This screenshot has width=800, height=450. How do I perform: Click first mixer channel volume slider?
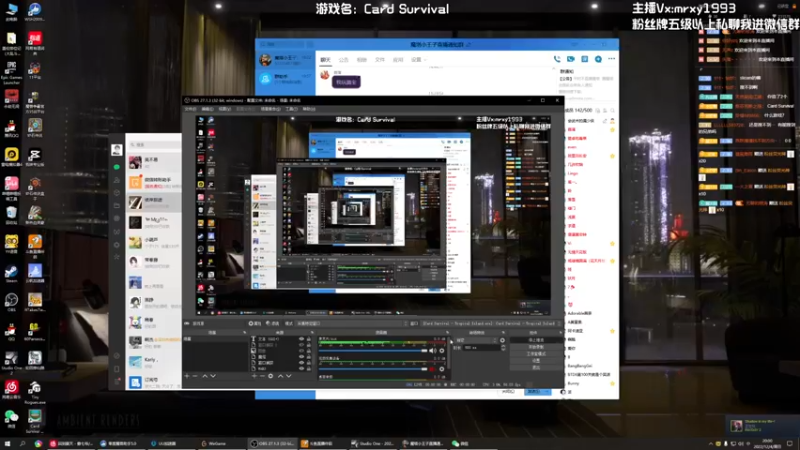tap(373, 351)
